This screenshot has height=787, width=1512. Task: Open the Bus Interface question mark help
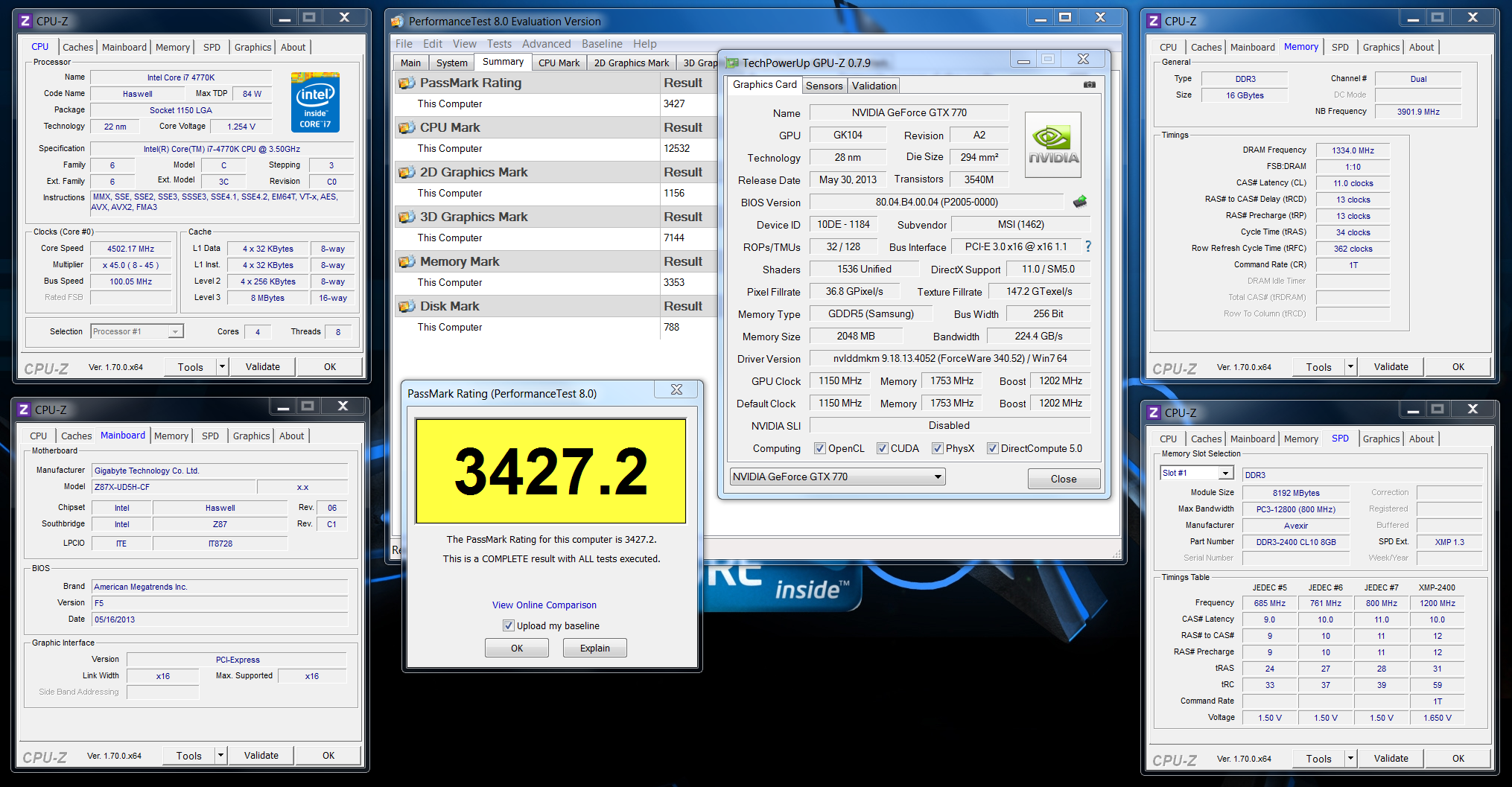tap(1088, 246)
